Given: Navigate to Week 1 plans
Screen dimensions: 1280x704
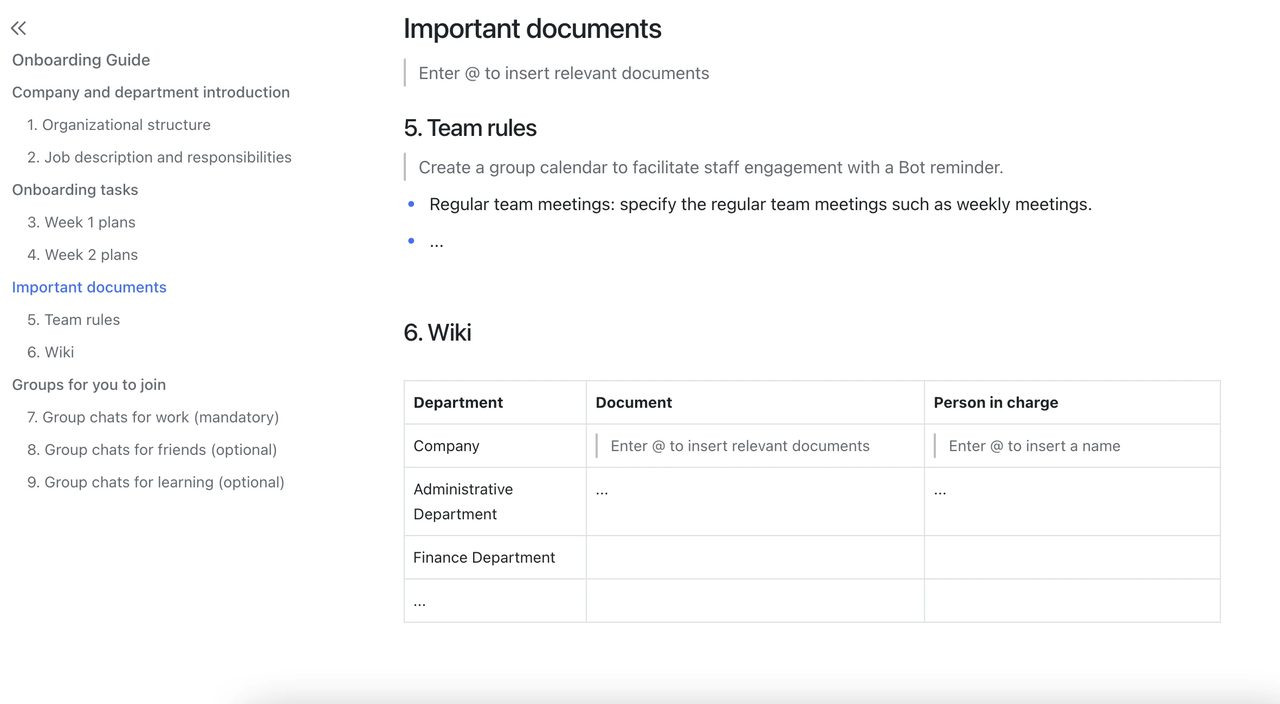Looking at the screenshot, I should coord(81,222).
